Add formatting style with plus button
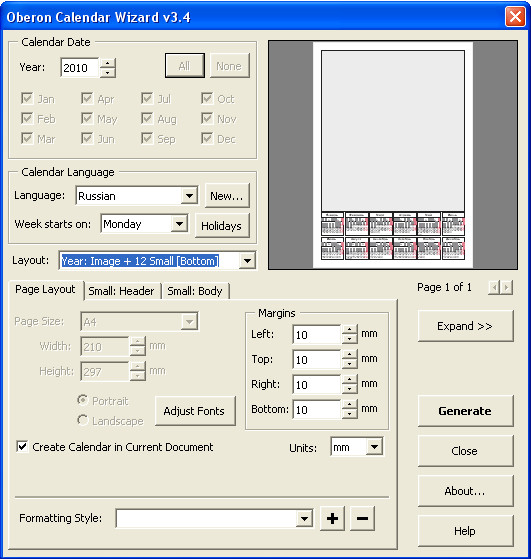The height and width of the screenshot is (559, 531). point(332,518)
